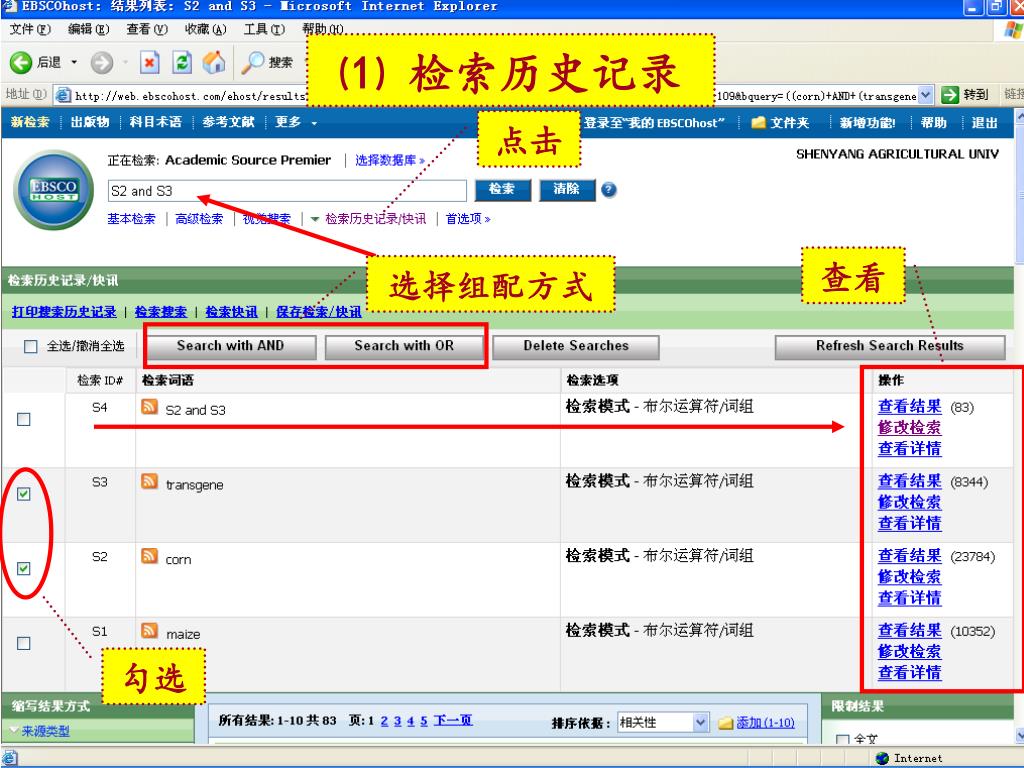The height and width of the screenshot is (768, 1024).
Task: Open the 收藏(A) menu
Action: point(205,29)
